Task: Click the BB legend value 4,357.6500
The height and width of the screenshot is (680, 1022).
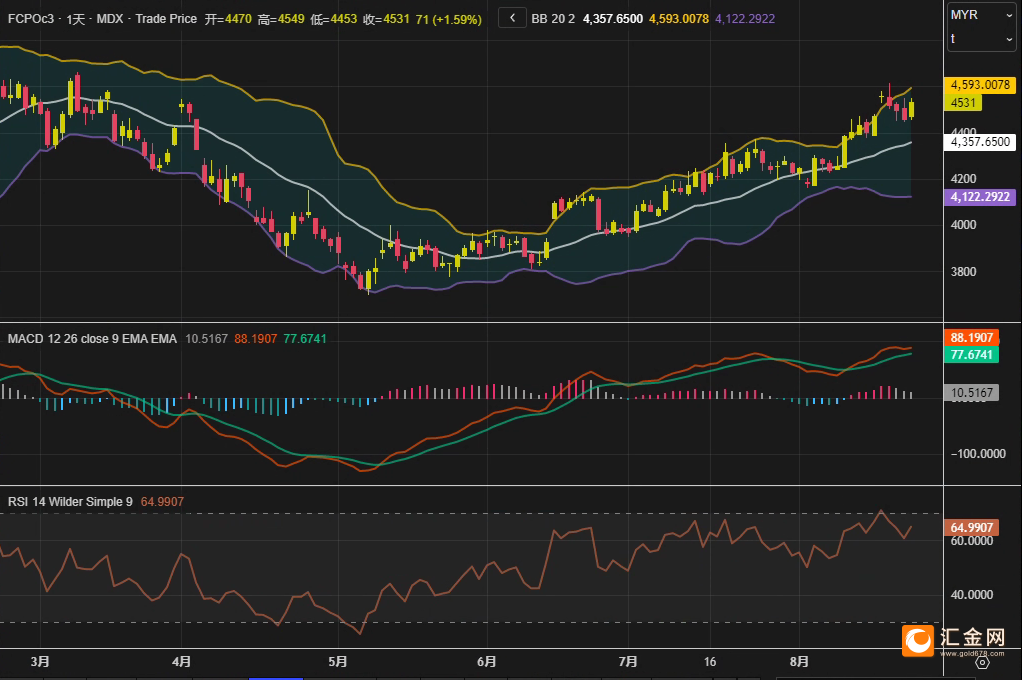Action: pyautogui.click(x=613, y=19)
